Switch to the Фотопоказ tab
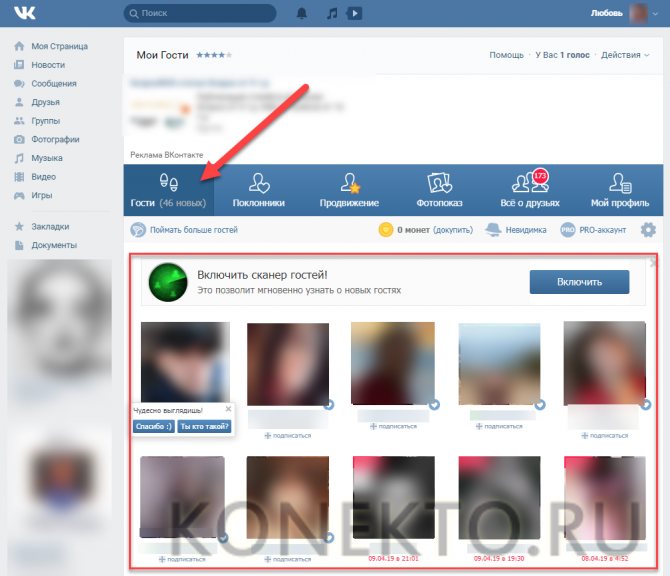 439,190
